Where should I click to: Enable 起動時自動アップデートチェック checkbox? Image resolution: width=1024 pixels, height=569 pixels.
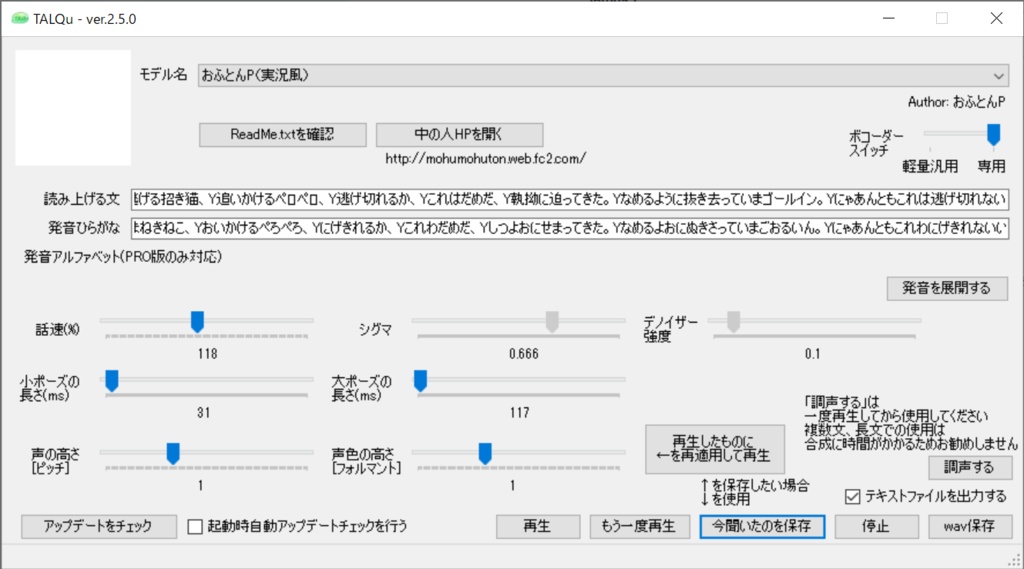pyautogui.click(x=195, y=527)
